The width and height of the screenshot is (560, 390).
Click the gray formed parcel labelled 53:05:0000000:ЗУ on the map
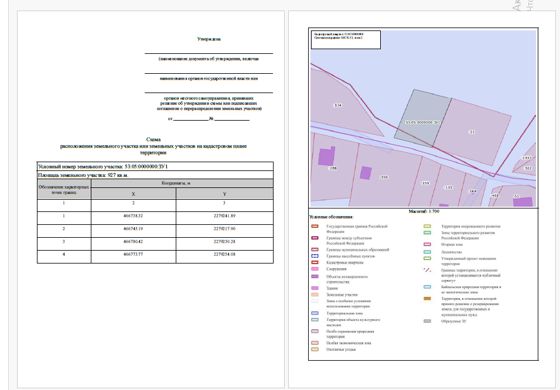[x=423, y=118]
